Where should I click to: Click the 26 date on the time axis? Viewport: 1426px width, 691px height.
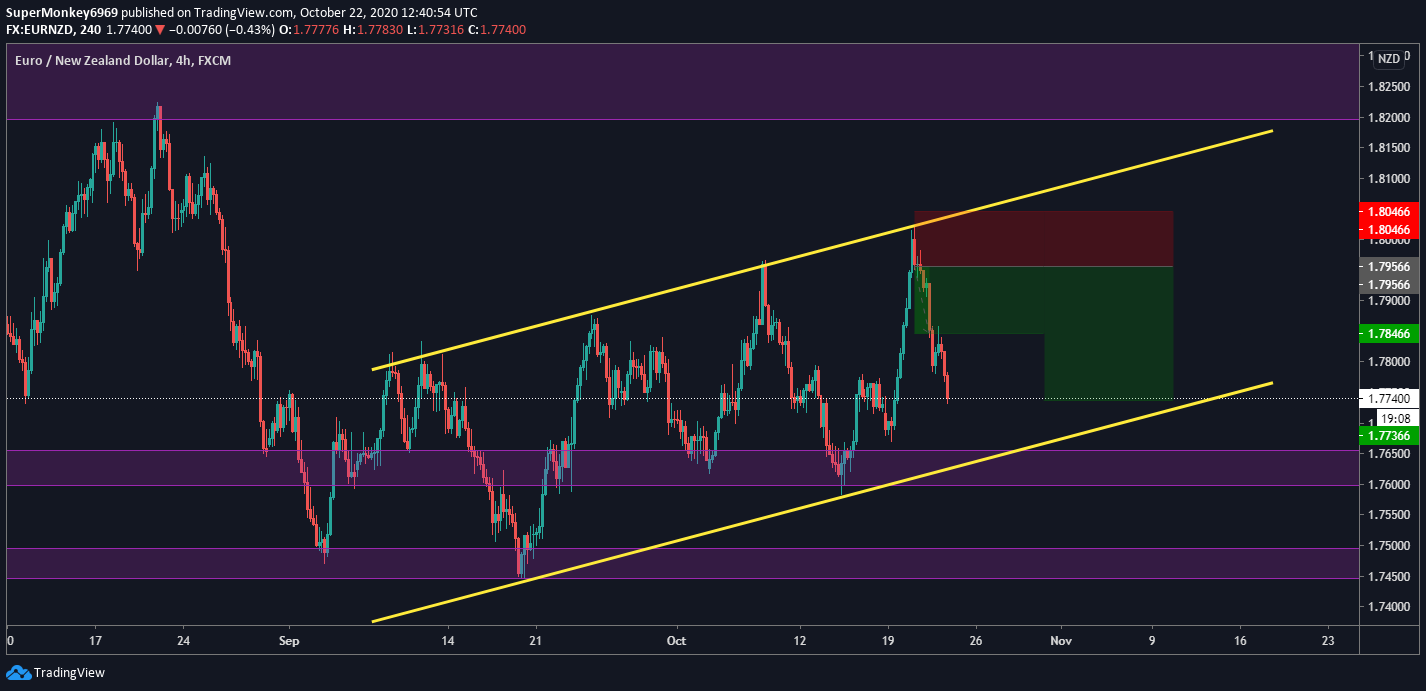tap(976, 640)
